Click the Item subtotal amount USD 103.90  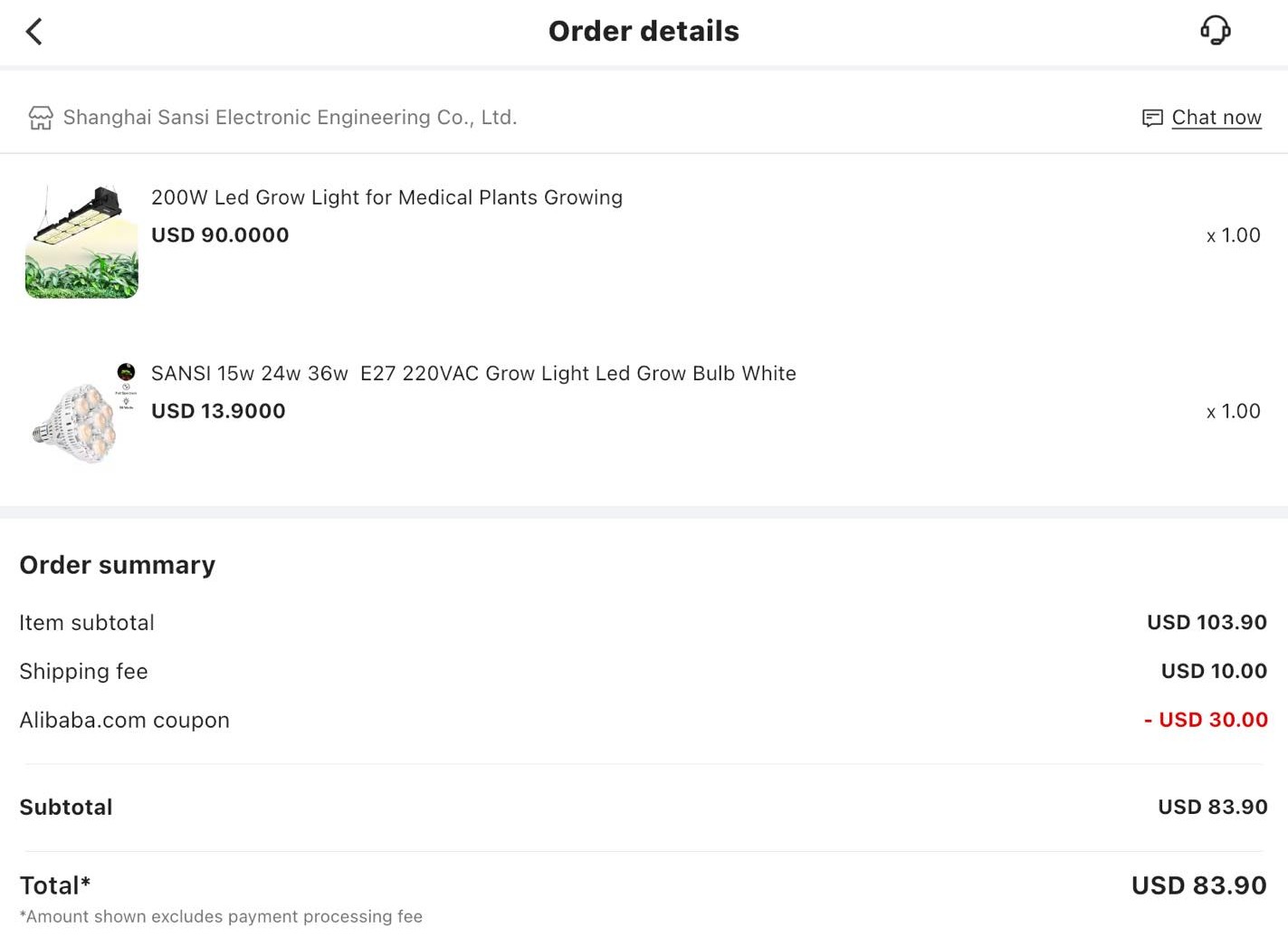point(1207,623)
